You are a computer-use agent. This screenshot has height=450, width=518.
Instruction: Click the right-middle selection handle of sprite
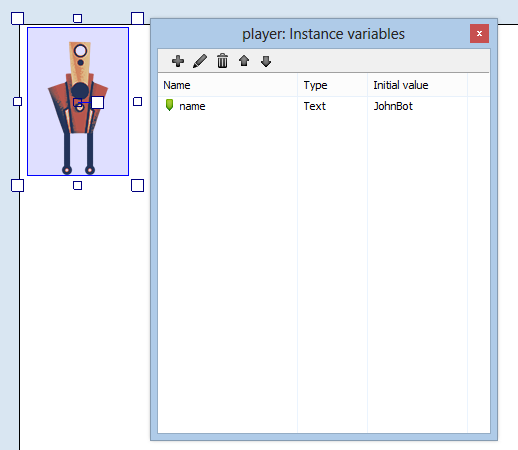pos(137,101)
